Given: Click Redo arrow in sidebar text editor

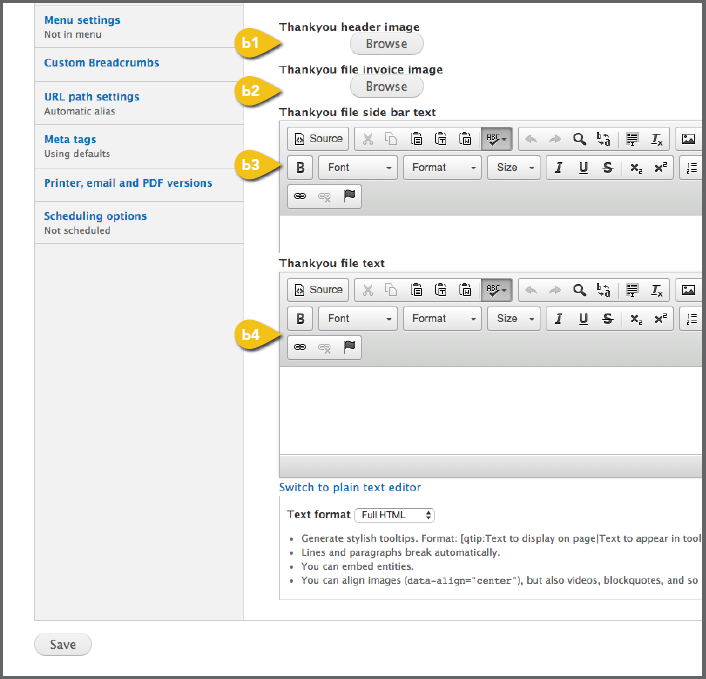Looking at the screenshot, I should [555, 139].
